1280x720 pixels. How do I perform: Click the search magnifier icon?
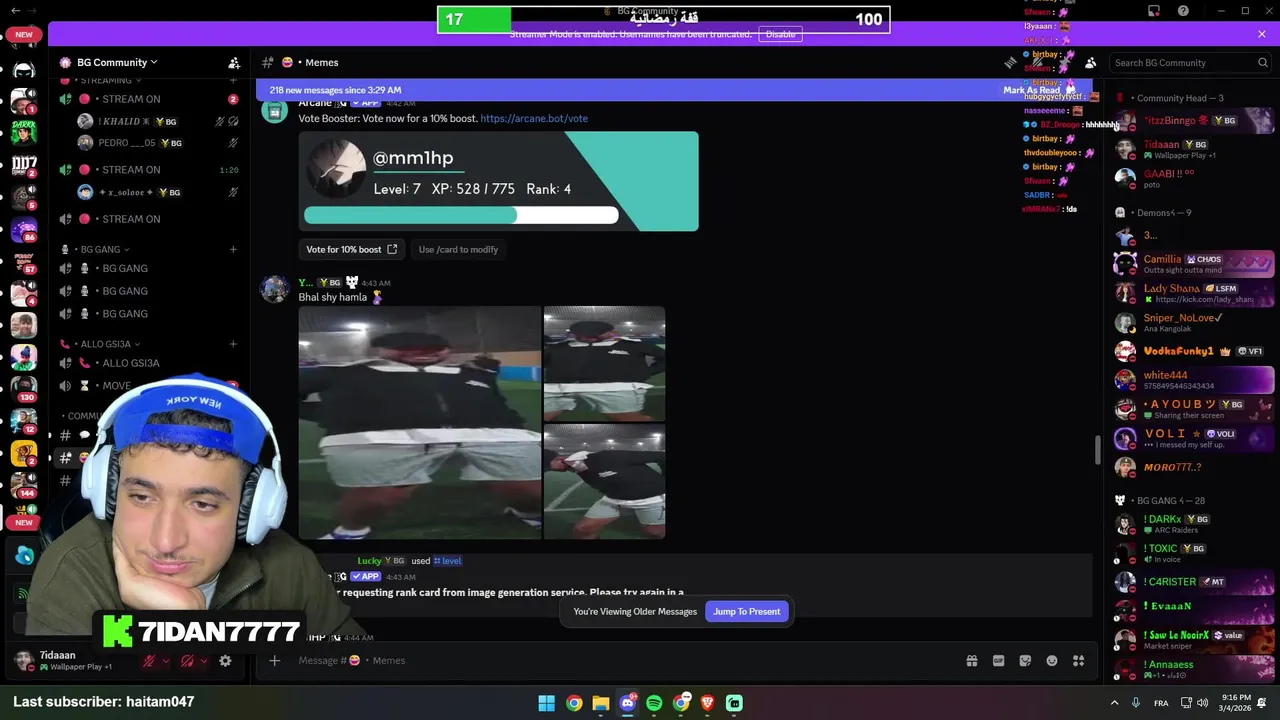[1262, 62]
